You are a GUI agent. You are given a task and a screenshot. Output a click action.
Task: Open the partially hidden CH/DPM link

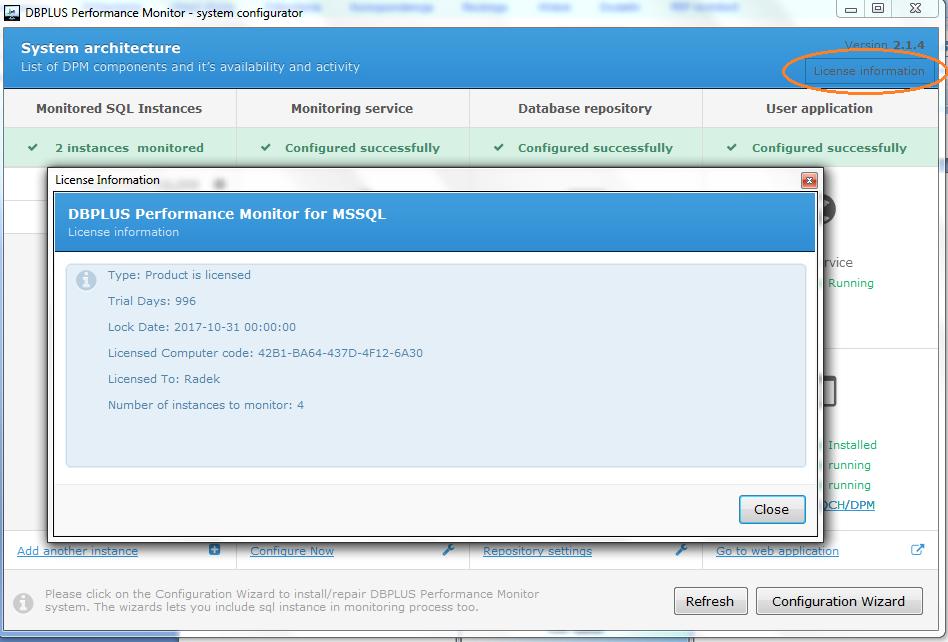coord(849,505)
